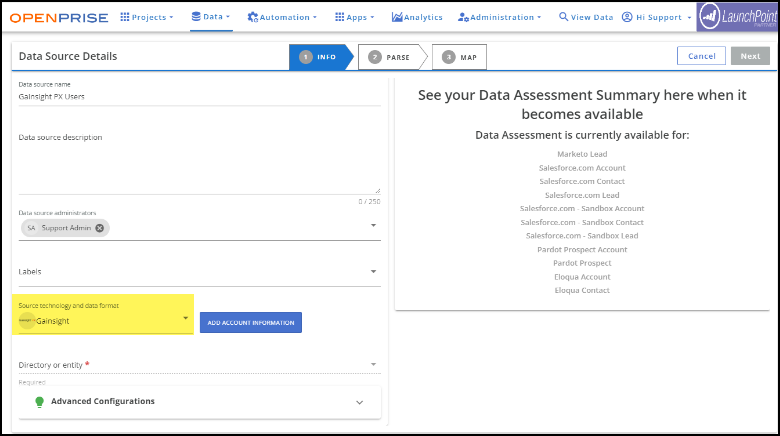Image resolution: width=780 pixels, height=436 pixels.
Task: Remove the Support Admin chip
Action: 99,228
